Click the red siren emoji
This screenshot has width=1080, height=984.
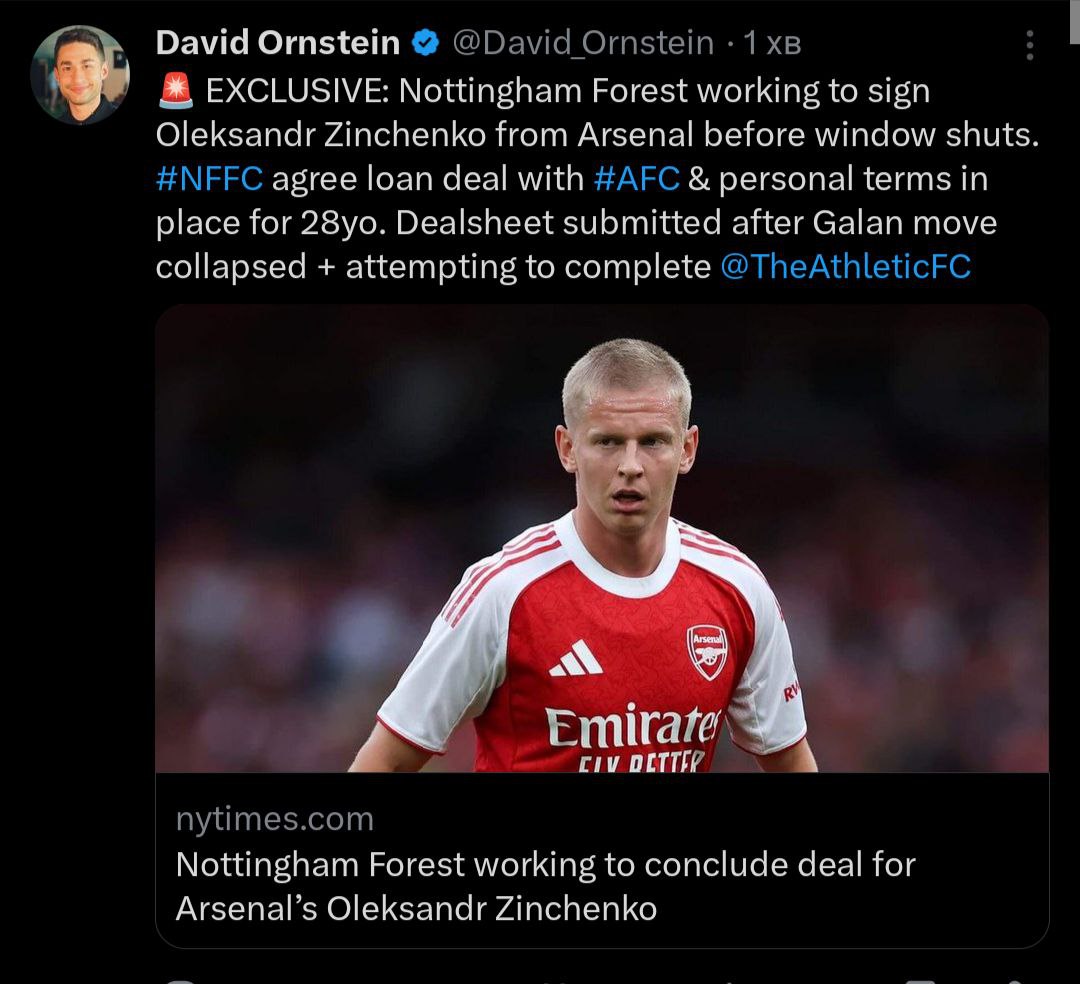click(176, 91)
